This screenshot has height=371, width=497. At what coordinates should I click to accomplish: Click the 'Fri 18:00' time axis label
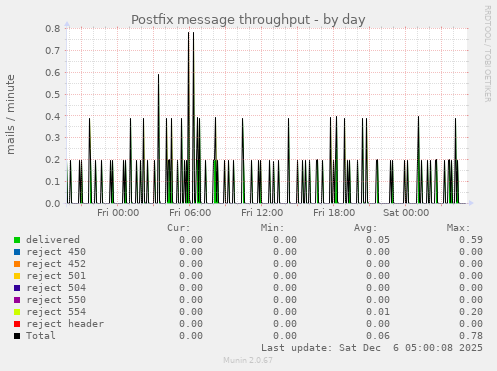tap(334, 213)
